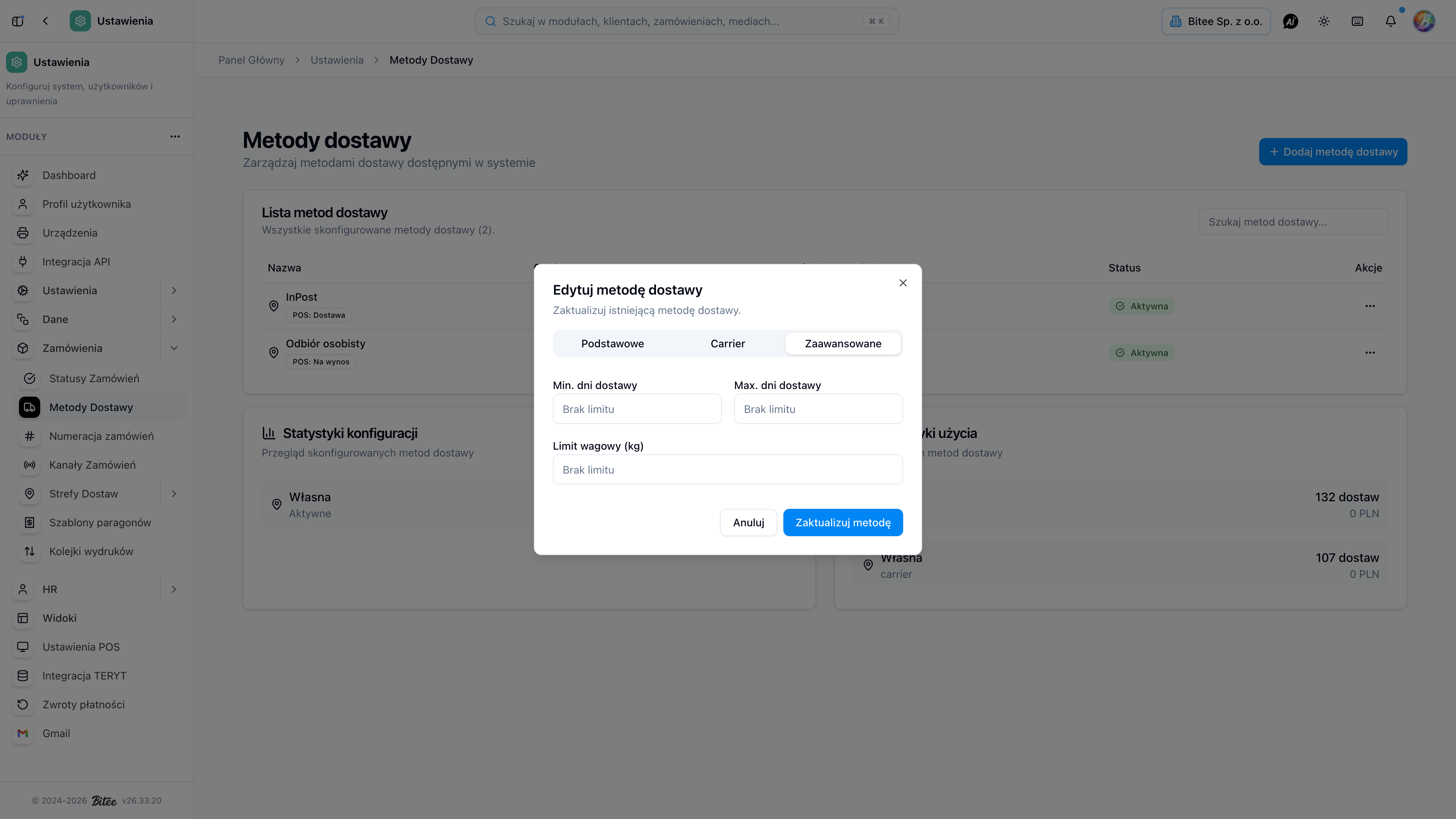Image resolution: width=1456 pixels, height=819 pixels.
Task: Click the global search bar
Action: (x=687, y=22)
